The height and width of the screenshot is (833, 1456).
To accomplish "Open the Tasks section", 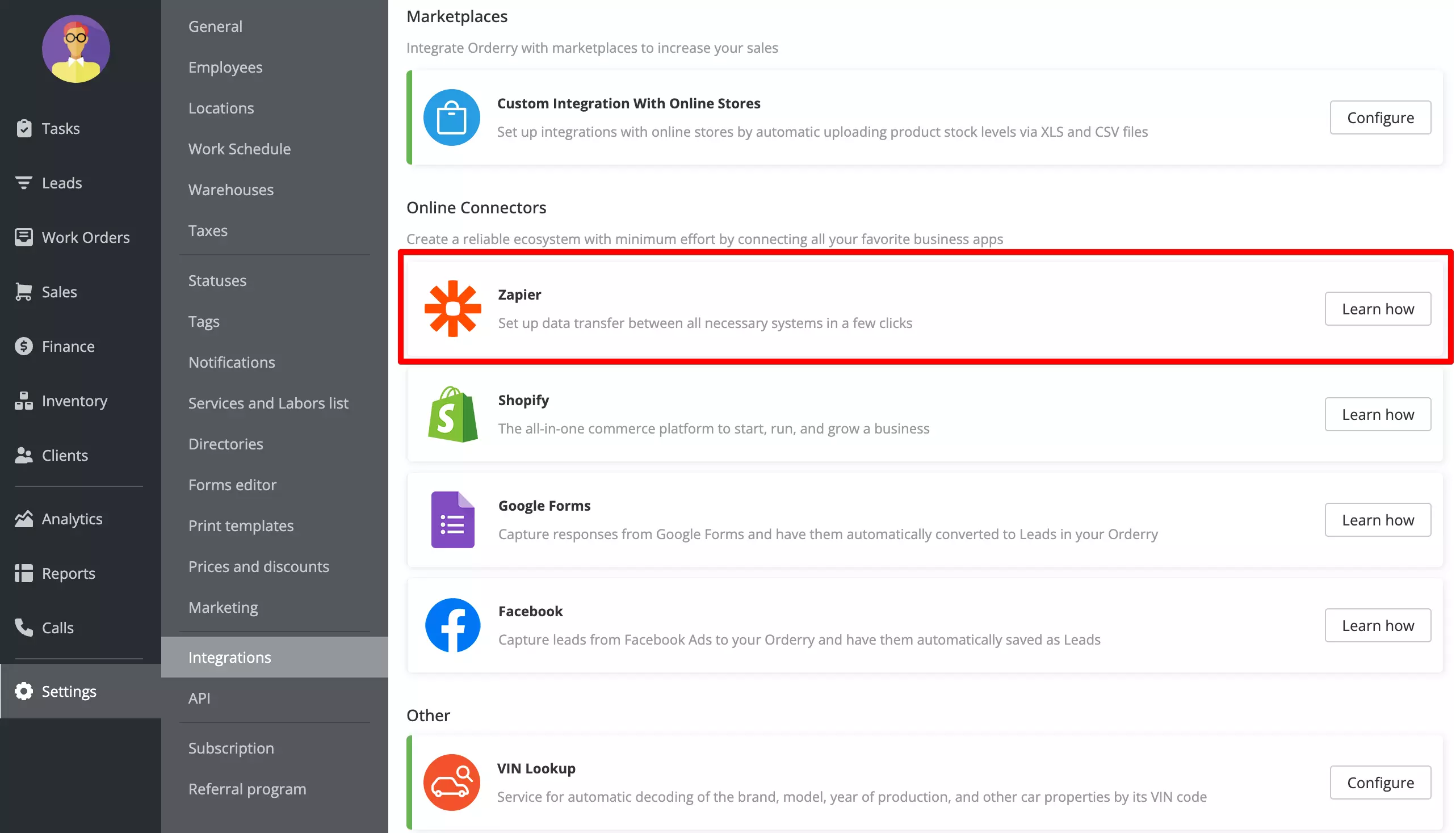I will pyautogui.click(x=80, y=128).
